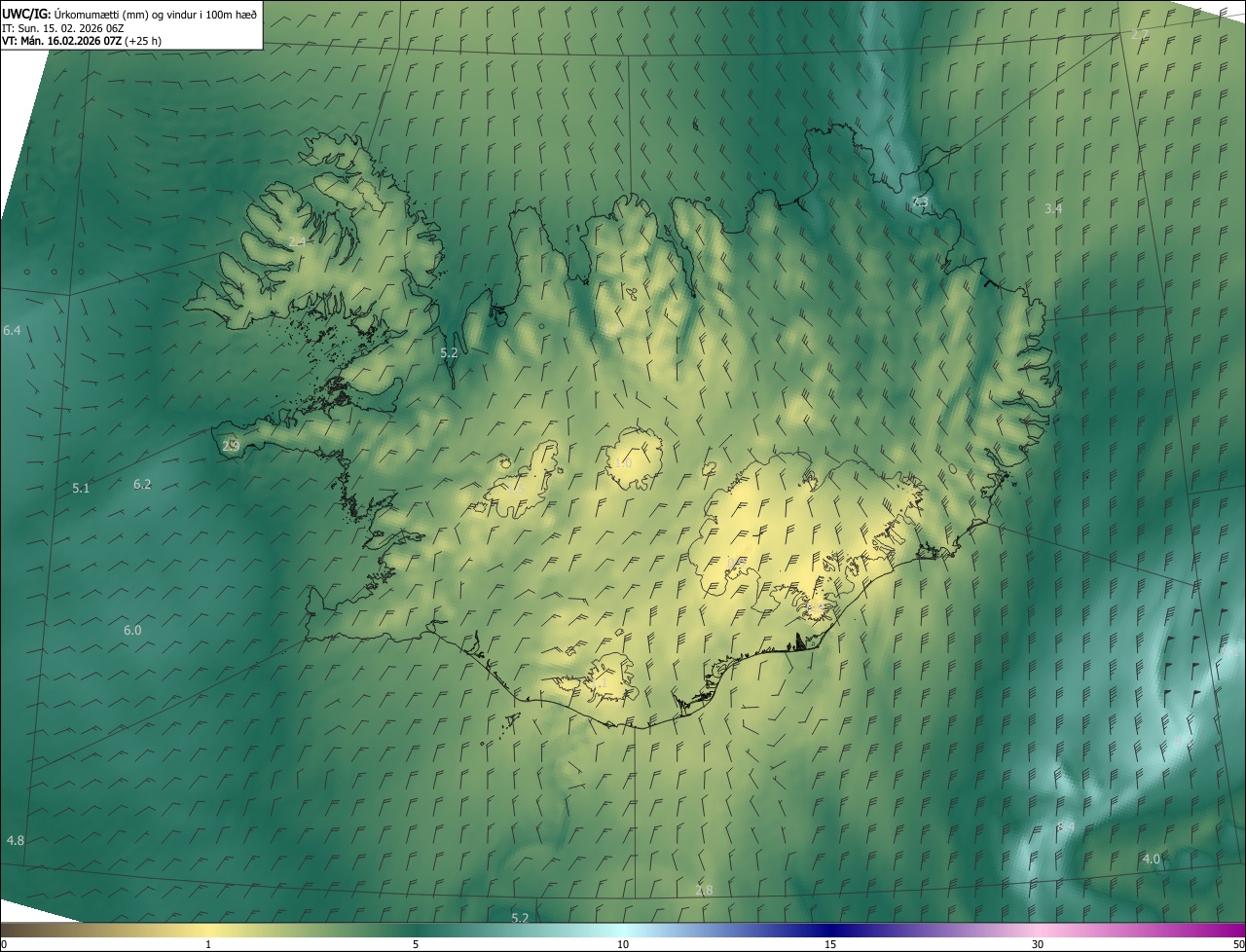Click the "7.3" value on the northeast coast

pyautogui.click(x=920, y=201)
